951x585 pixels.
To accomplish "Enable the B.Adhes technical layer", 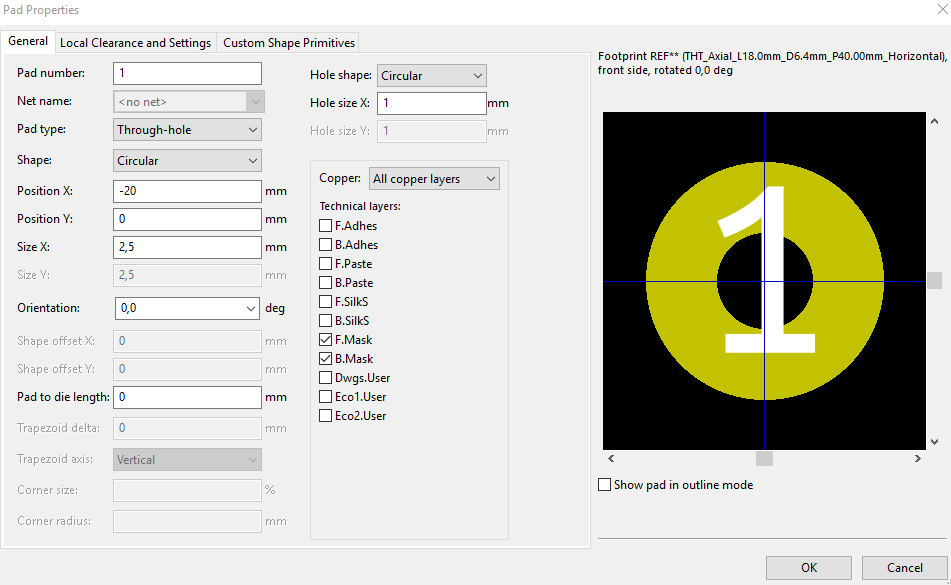I will 325,244.
